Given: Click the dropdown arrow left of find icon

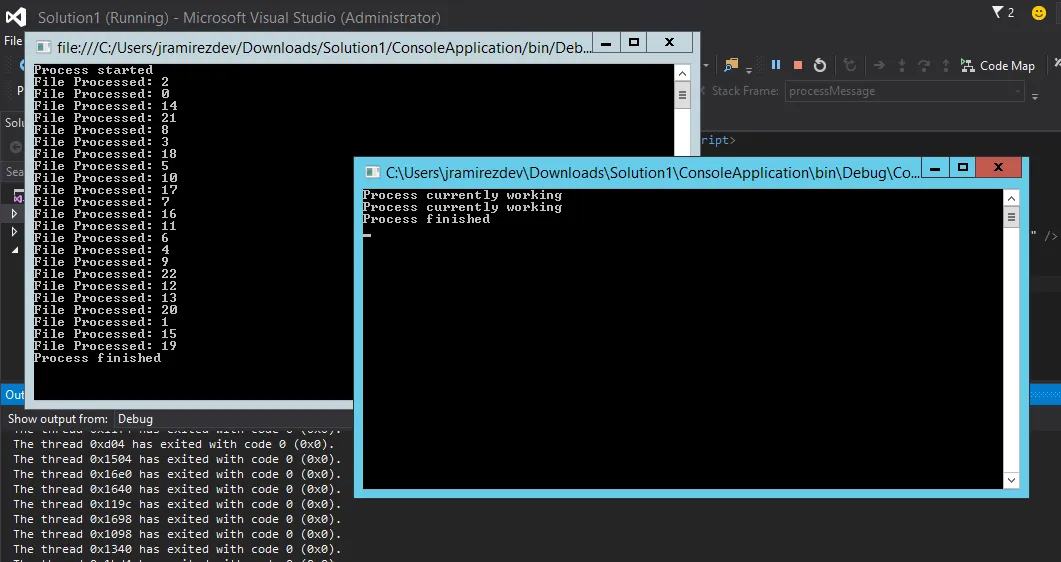Looking at the screenshot, I should (x=706, y=66).
